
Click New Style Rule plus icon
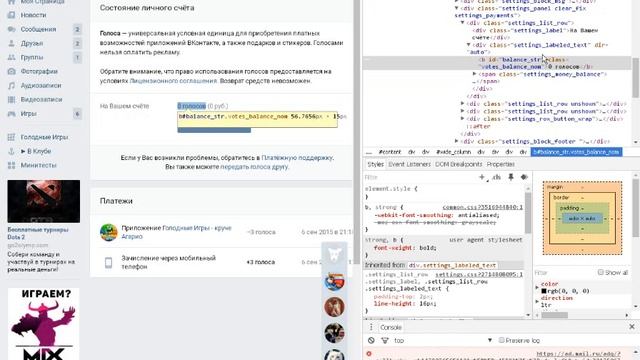tap(482, 177)
